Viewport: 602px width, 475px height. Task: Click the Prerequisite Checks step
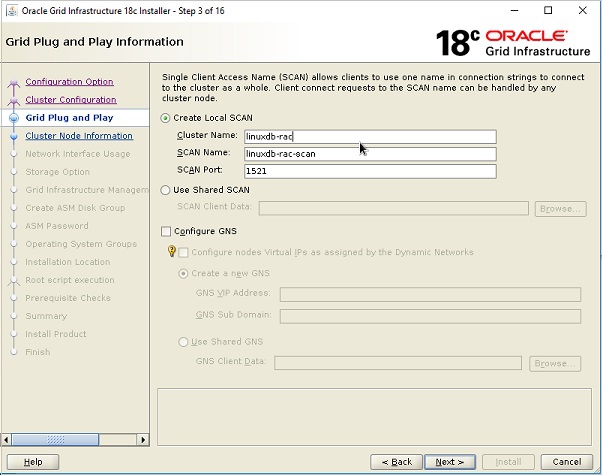click(68, 298)
